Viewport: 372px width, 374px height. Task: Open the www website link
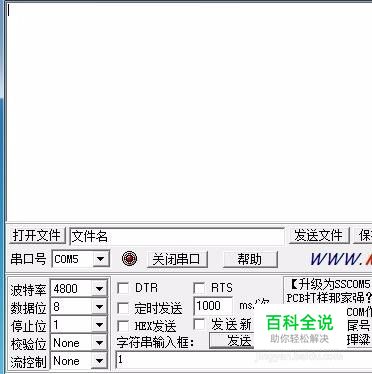(x=341, y=259)
